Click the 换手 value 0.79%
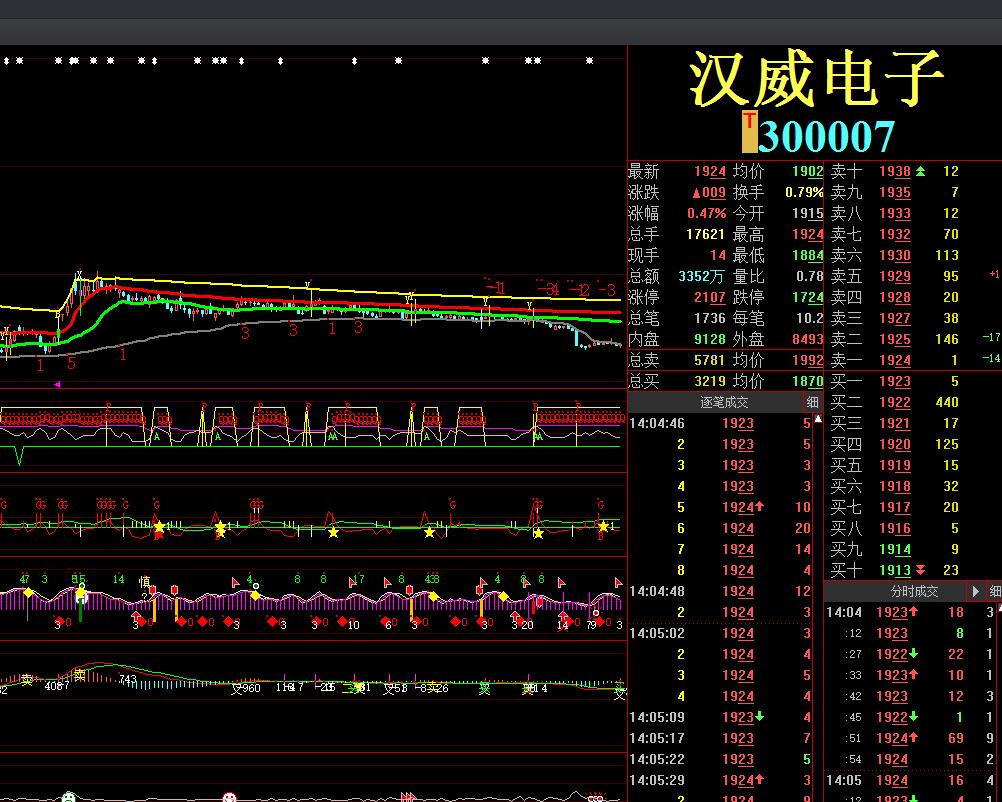Viewport: 1002px width, 802px height. 804,192
